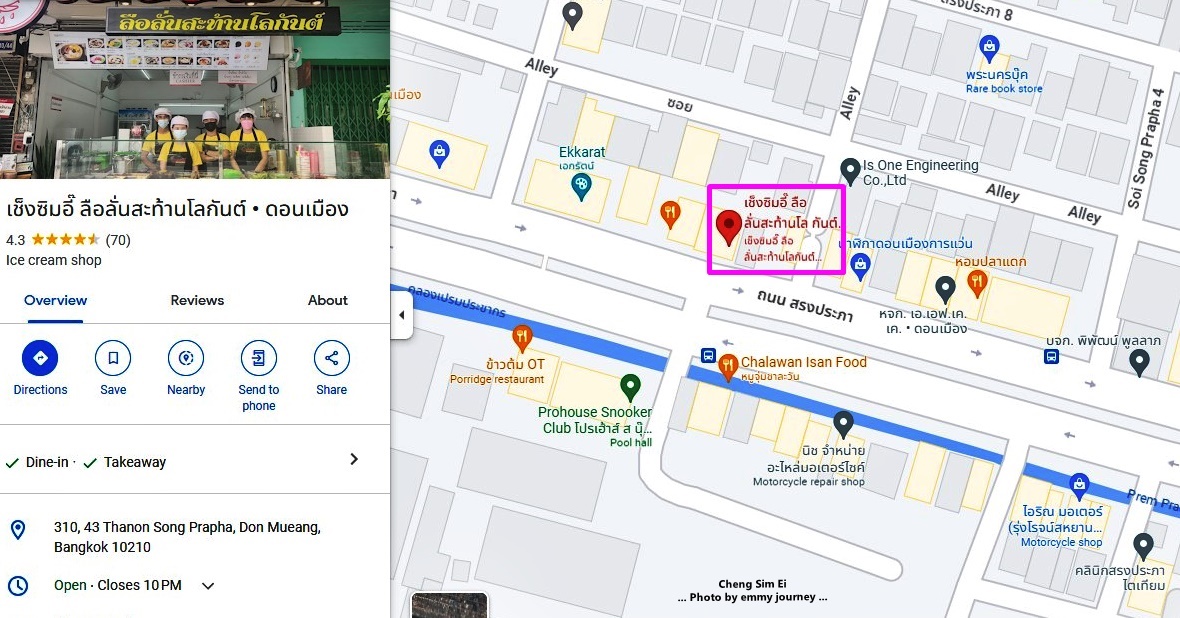The height and width of the screenshot is (618, 1180).
Task: Click the Chalawan Isan Food label
Action: (804, 362)
